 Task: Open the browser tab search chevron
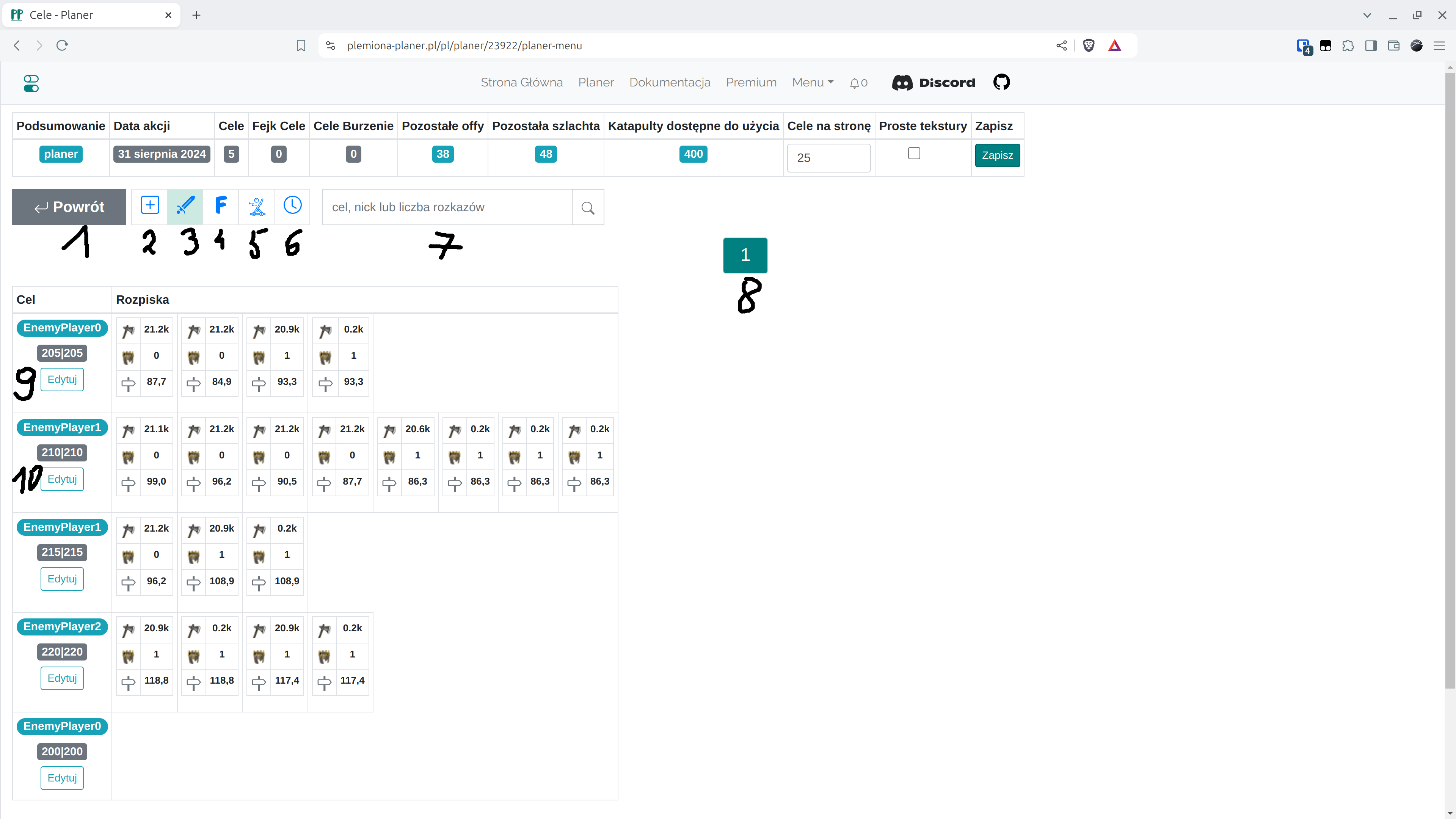tap(1367, 15)
